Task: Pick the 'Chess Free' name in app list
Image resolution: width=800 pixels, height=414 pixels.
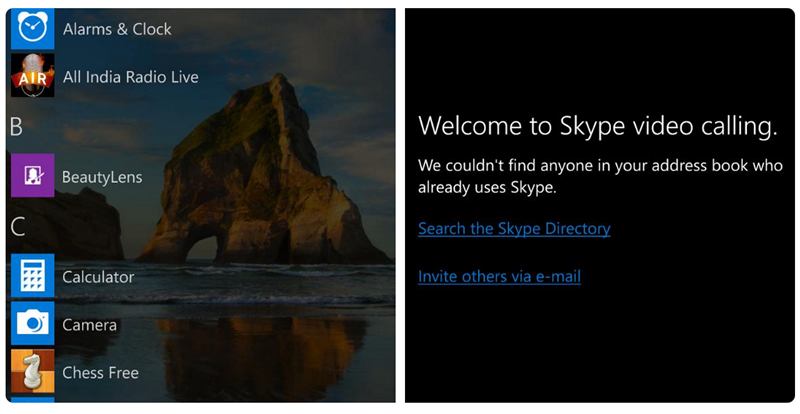Action: pos(101,373)
